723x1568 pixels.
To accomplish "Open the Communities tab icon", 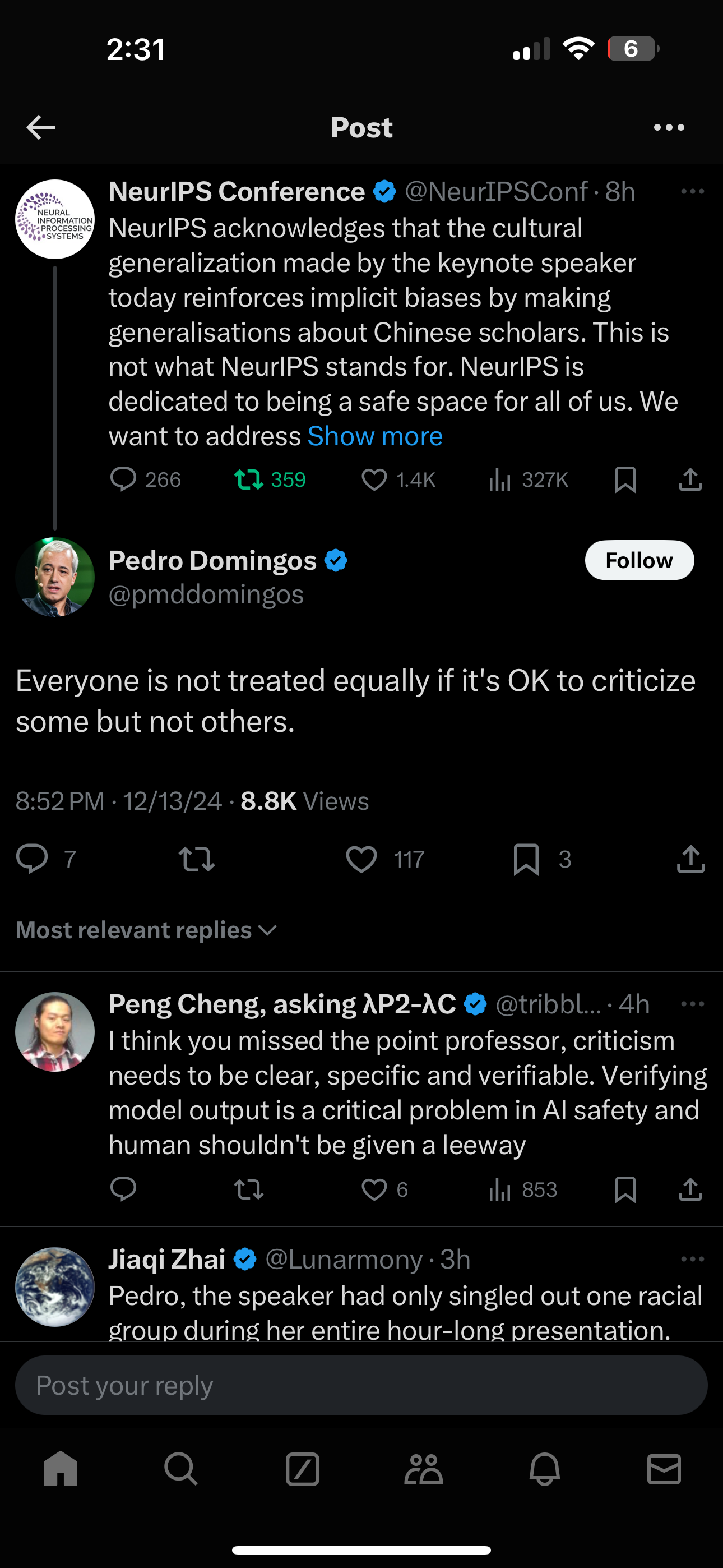I will 424,1469.
